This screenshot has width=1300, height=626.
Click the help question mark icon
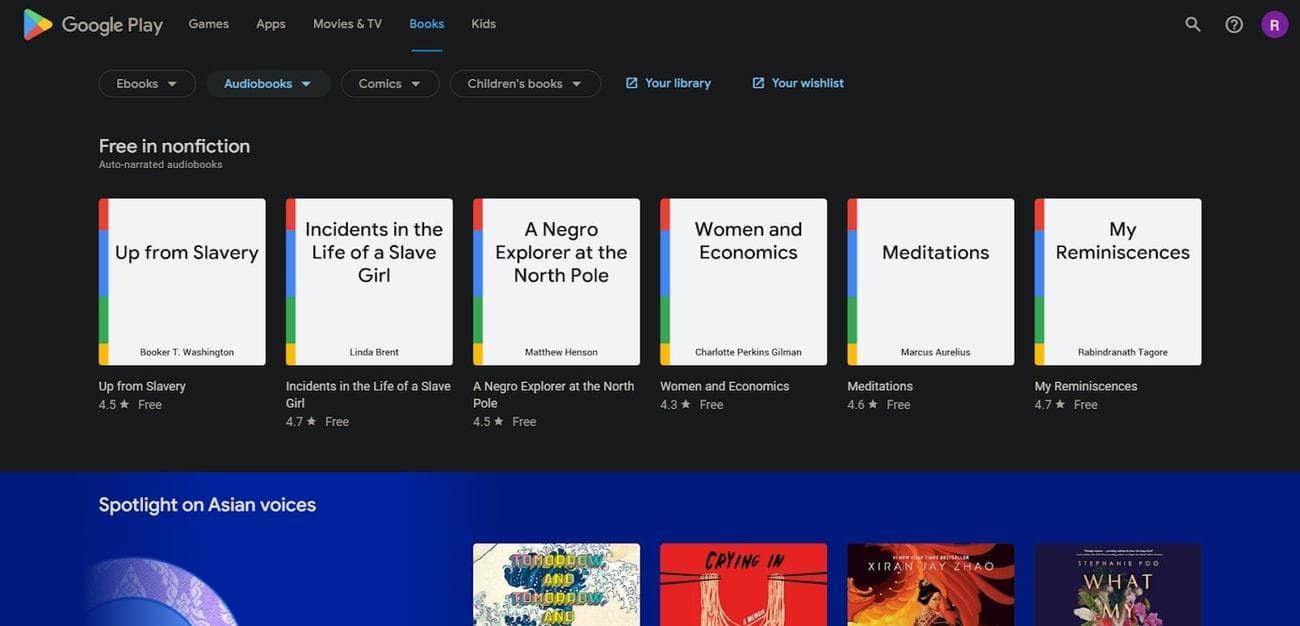click(1234, 24)
